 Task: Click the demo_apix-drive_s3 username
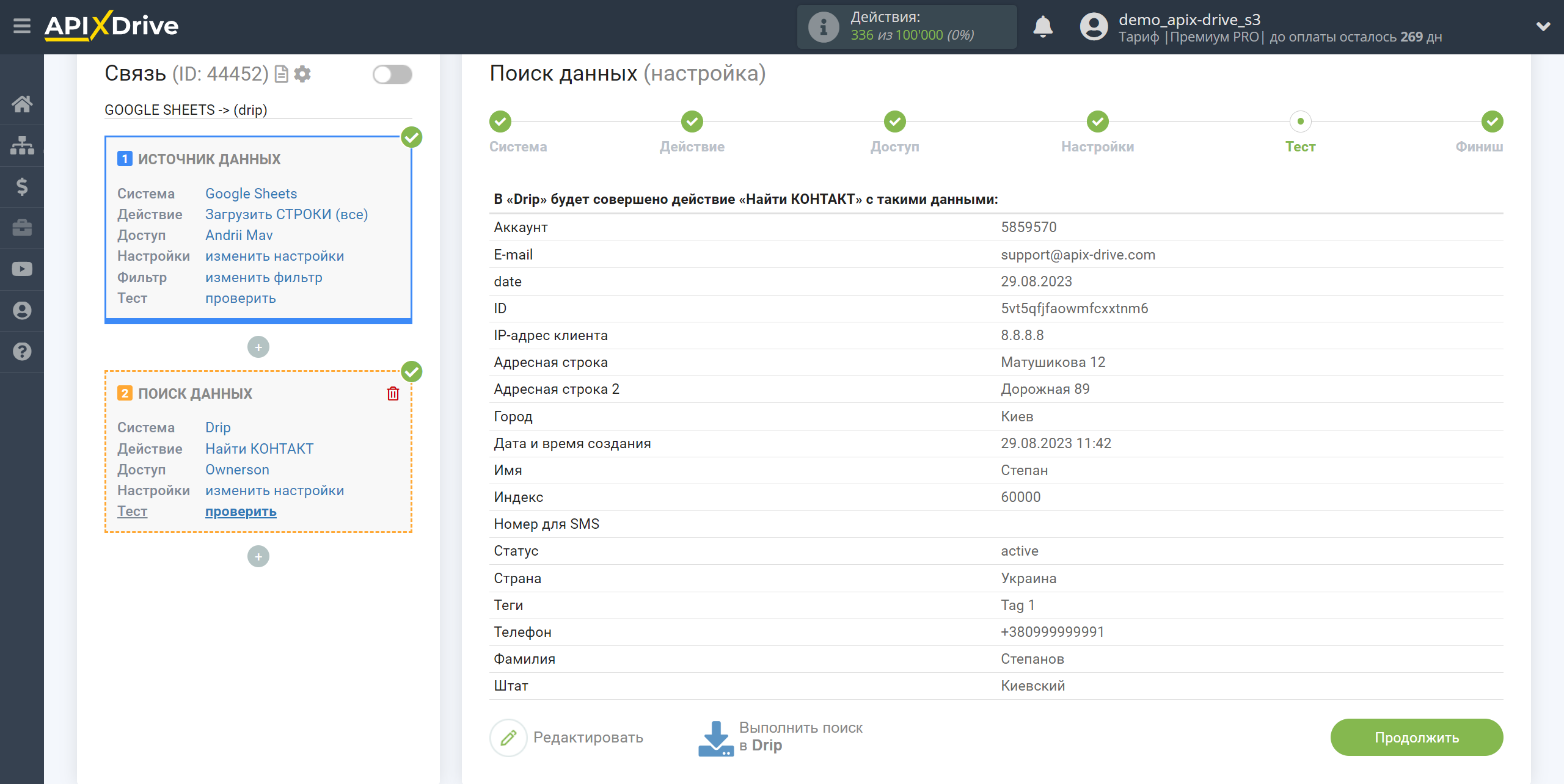[x=1189, y=20]
